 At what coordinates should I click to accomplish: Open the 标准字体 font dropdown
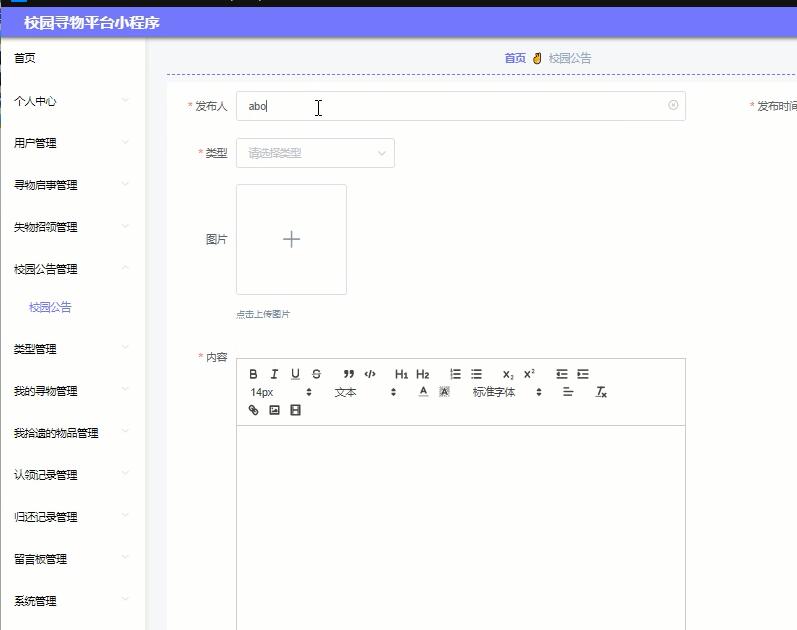(507, 392)
